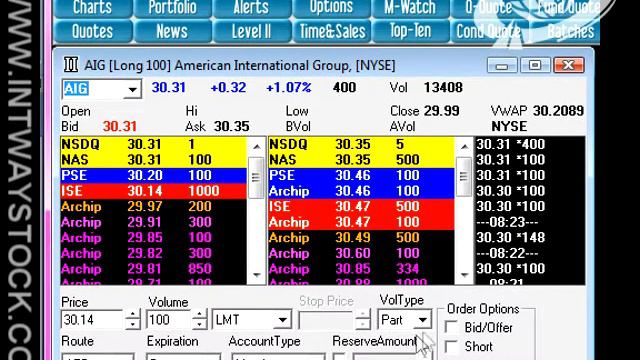Click the Top-Ten button
The image size is (640, 360).
click(x=410, y=31)
